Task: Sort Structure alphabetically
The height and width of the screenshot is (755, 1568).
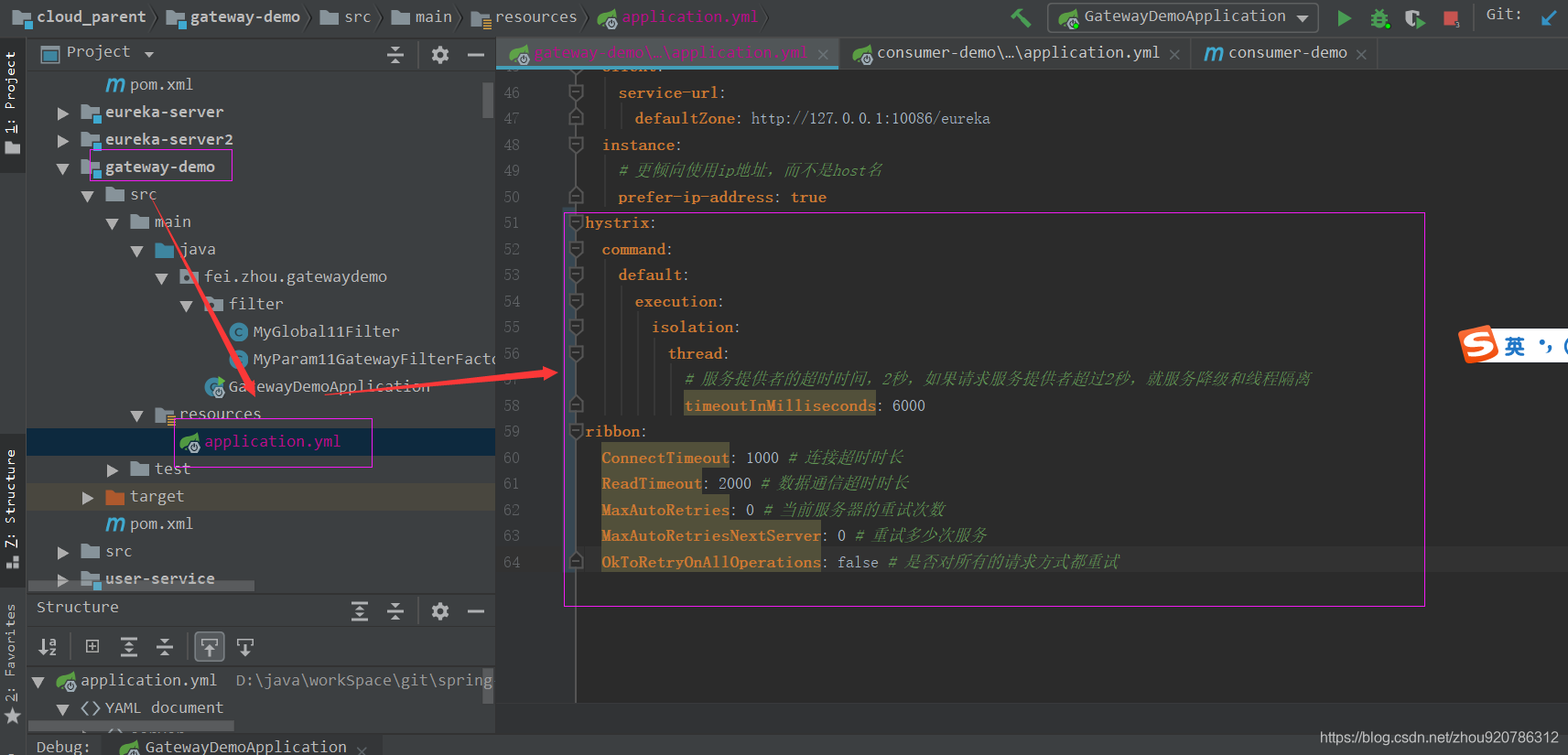Action: click(48, 647)
